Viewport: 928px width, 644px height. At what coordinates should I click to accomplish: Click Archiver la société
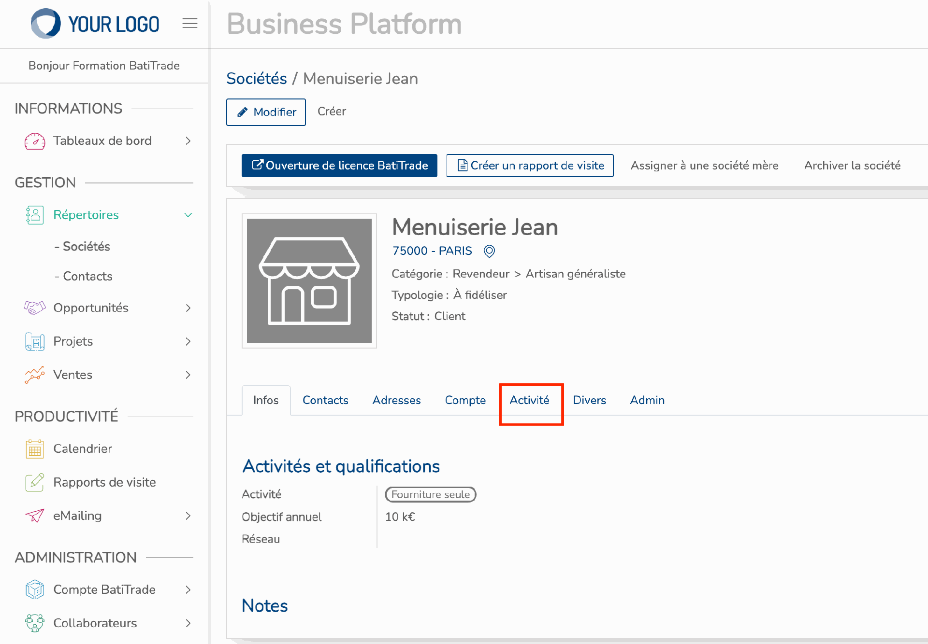[x=852, y=166]
